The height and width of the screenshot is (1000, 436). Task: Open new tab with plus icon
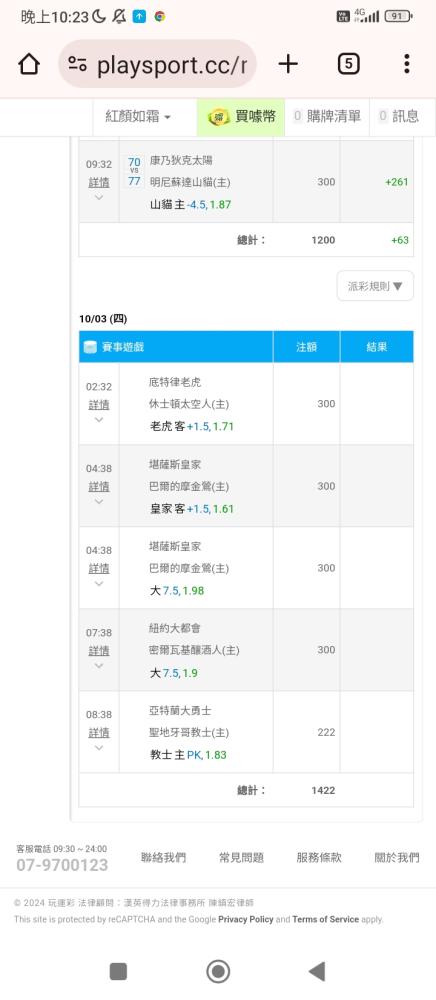coord(288,64)
